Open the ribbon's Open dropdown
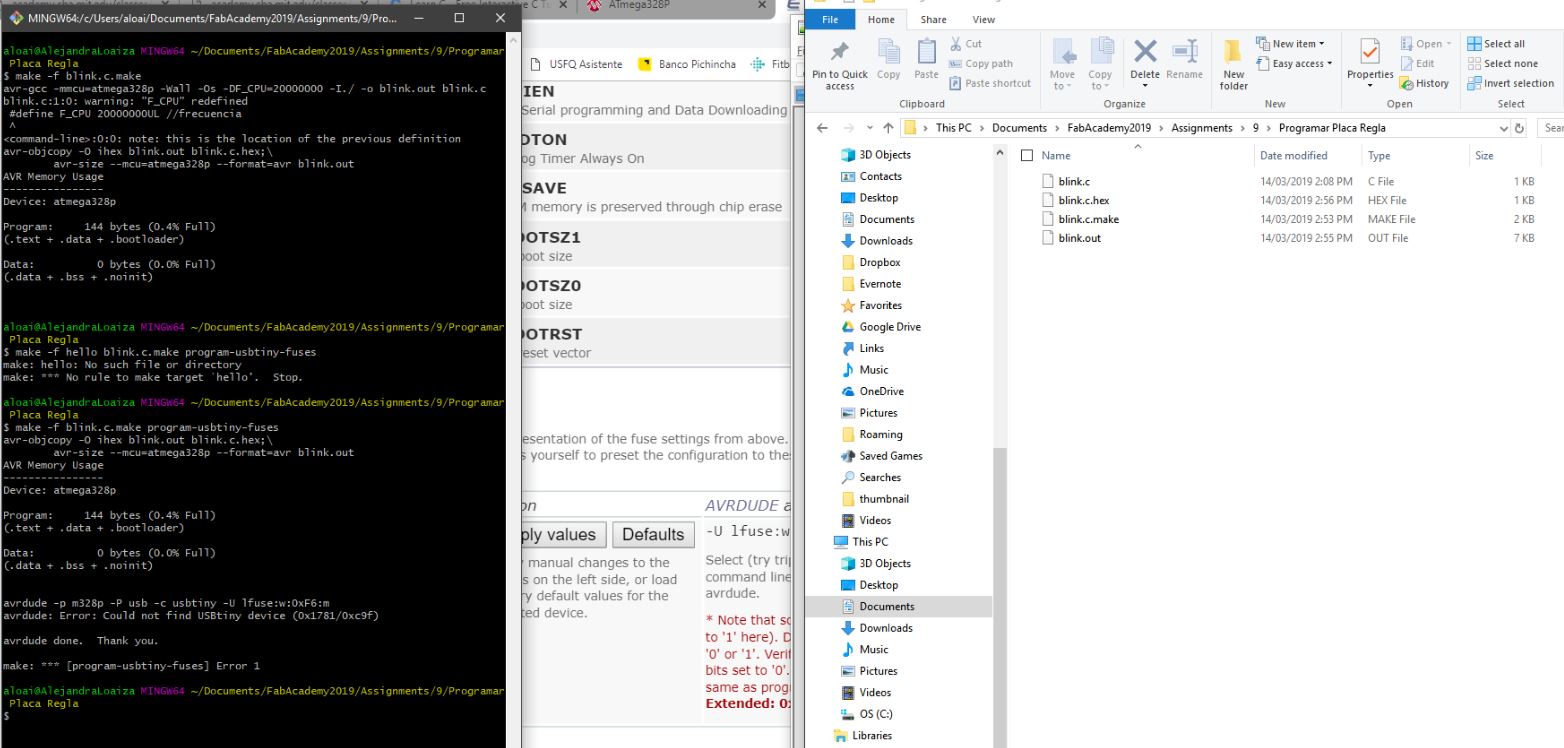Viewport: 1564px width, 748px height. [x=1426, y=44]
